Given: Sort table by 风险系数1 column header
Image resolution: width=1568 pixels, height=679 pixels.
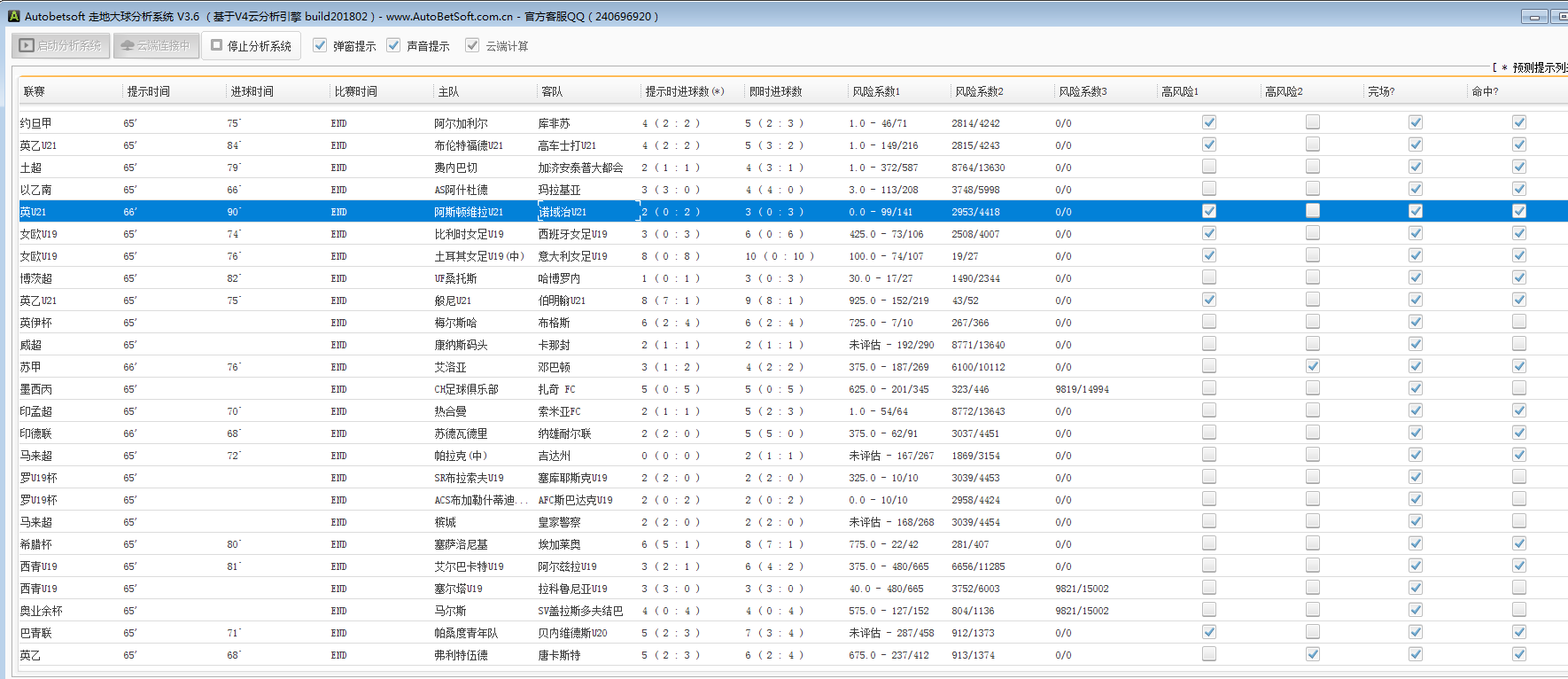Looking at the screenshot, I should (875, 91).
